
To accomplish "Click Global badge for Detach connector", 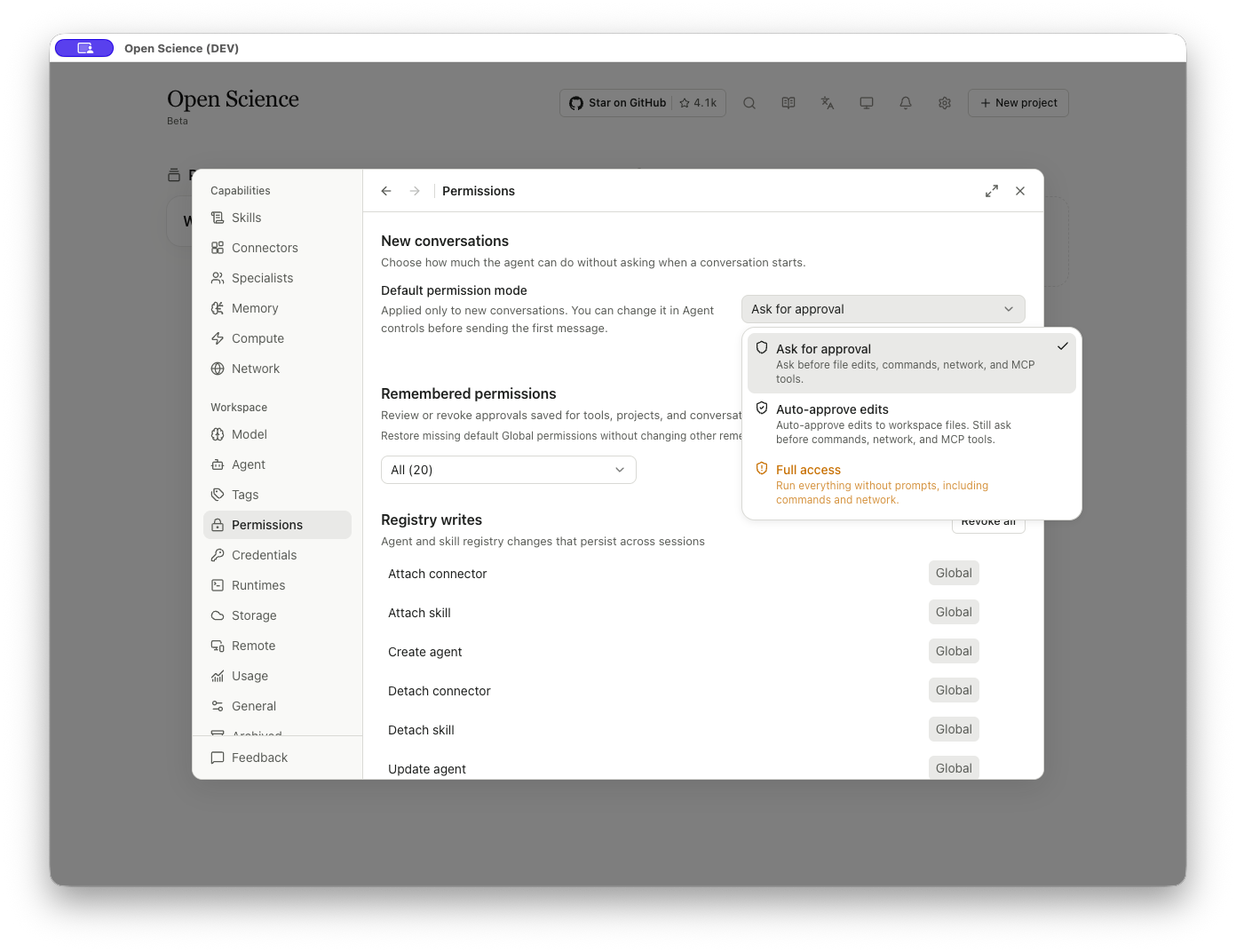I will (x=954, y=690).
